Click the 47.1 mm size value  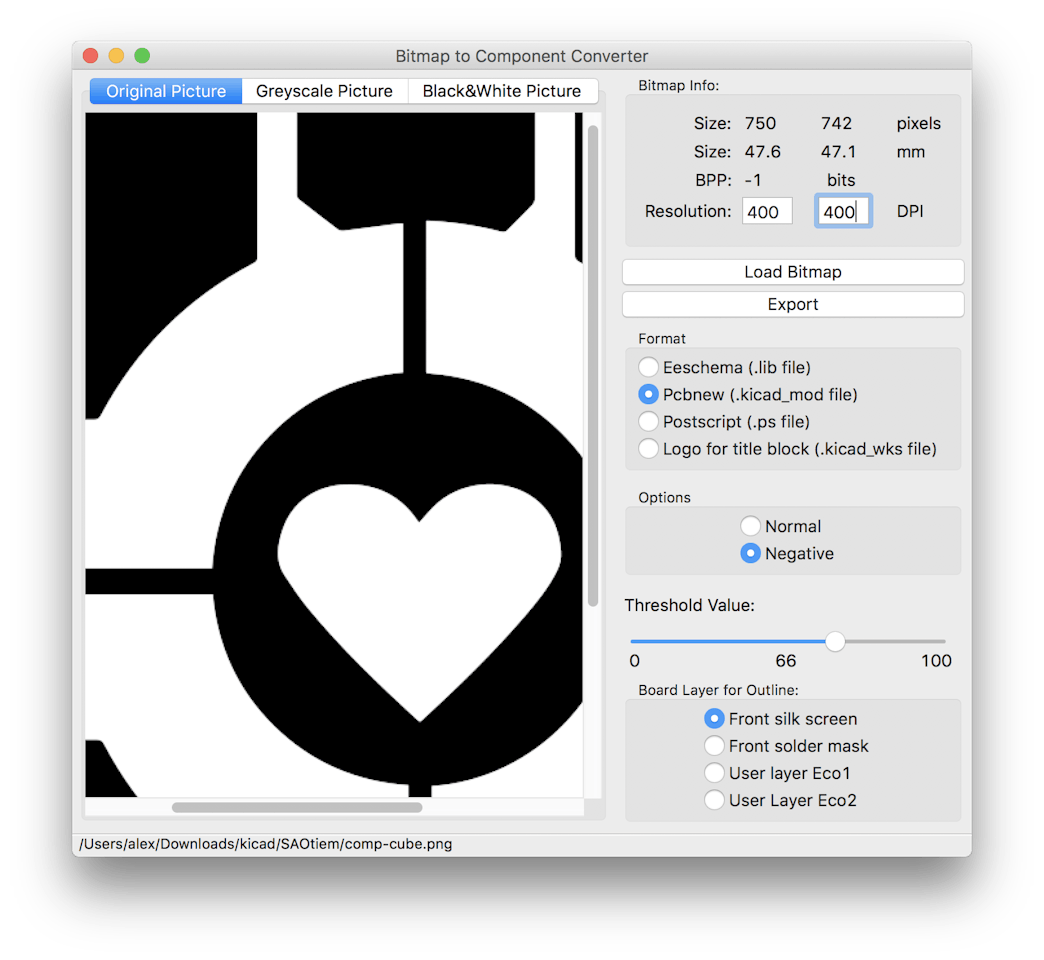click(x=838, y=152)
